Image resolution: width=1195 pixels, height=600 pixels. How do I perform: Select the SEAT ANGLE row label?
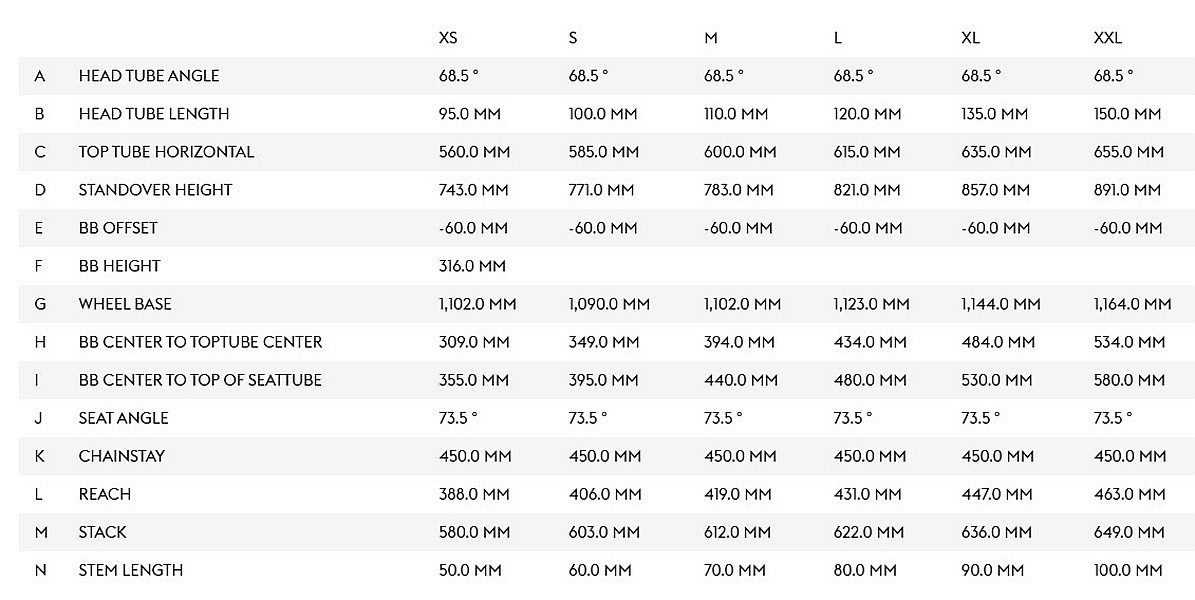(123, 418)
